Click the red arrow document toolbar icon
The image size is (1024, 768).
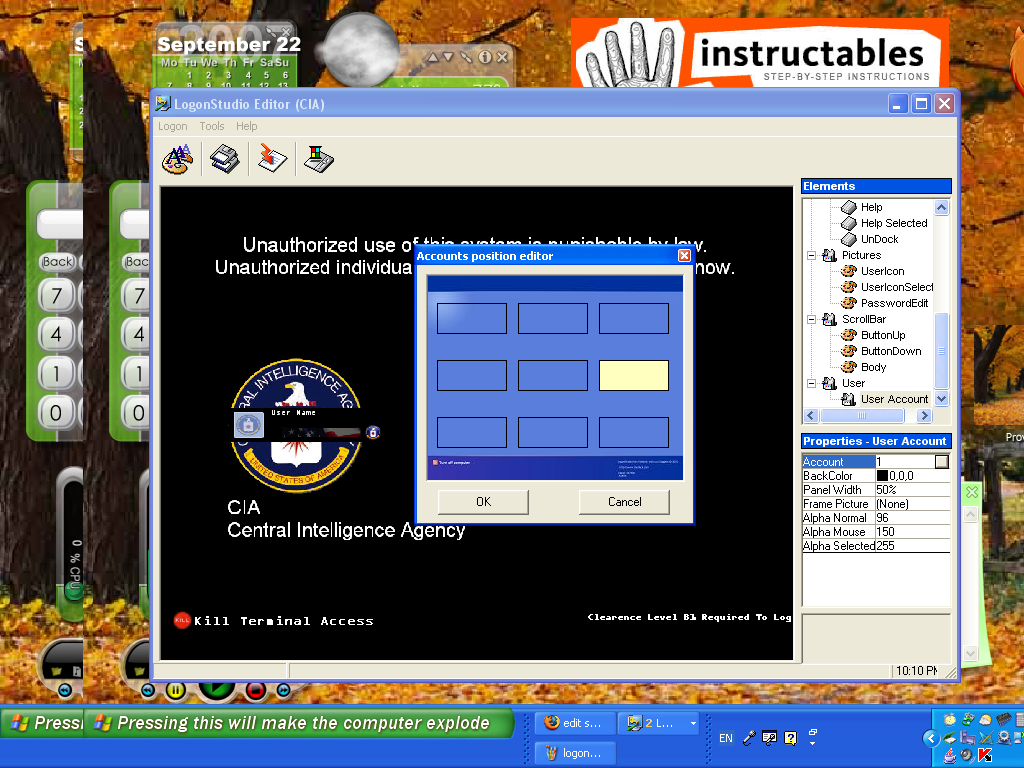(x=272, y=159)
